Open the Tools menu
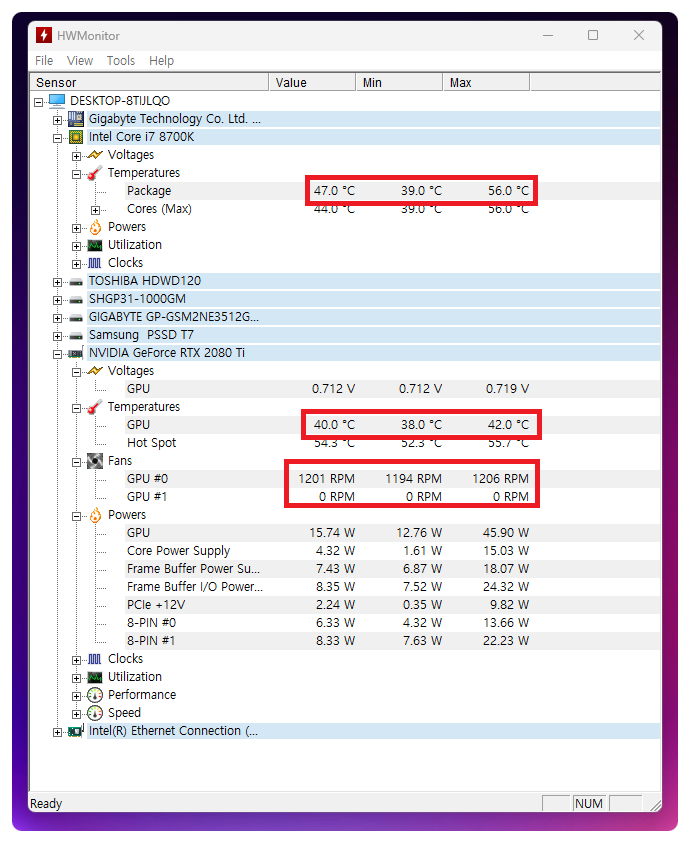This screenshot has height=843, width=690. (x=120, y=61)
